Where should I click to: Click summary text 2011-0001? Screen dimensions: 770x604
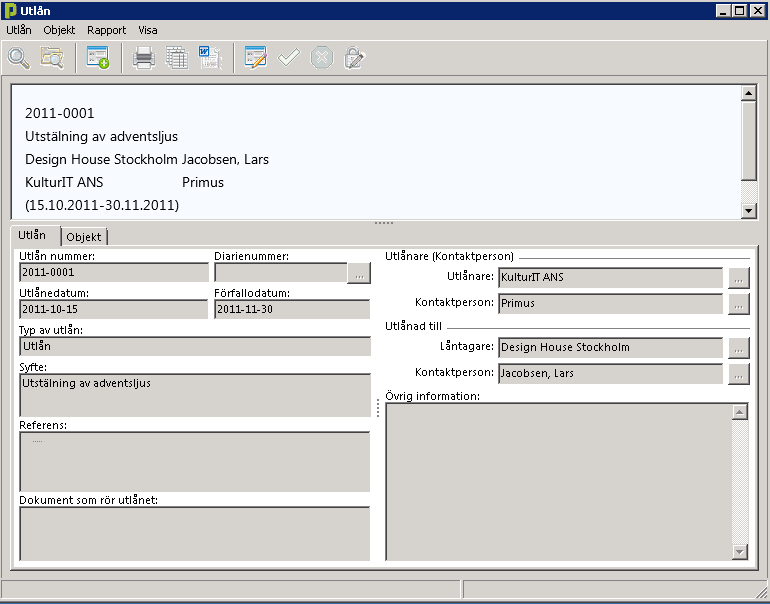coord(59,113)
